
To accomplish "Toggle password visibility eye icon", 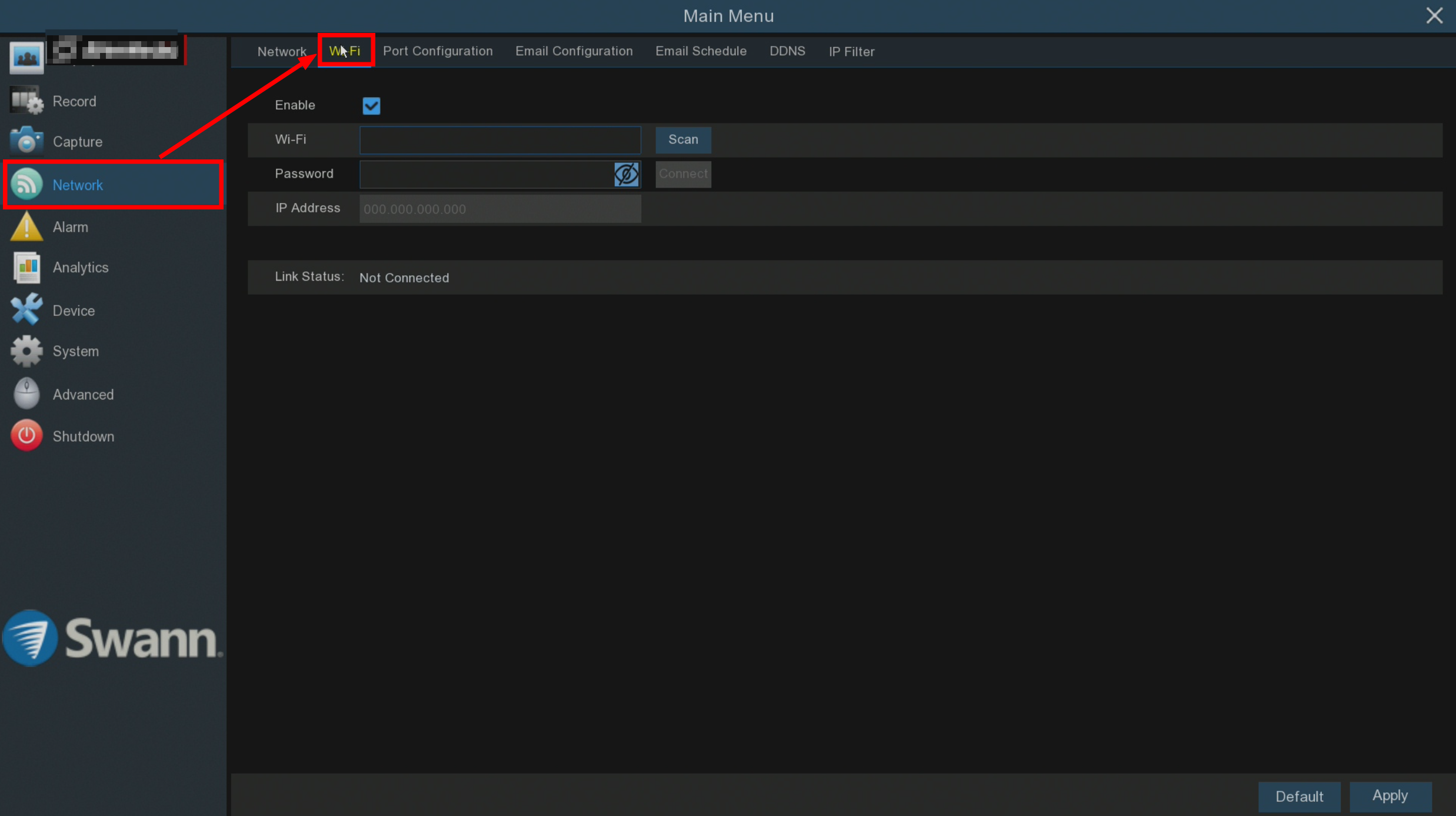I will point(626,174).
